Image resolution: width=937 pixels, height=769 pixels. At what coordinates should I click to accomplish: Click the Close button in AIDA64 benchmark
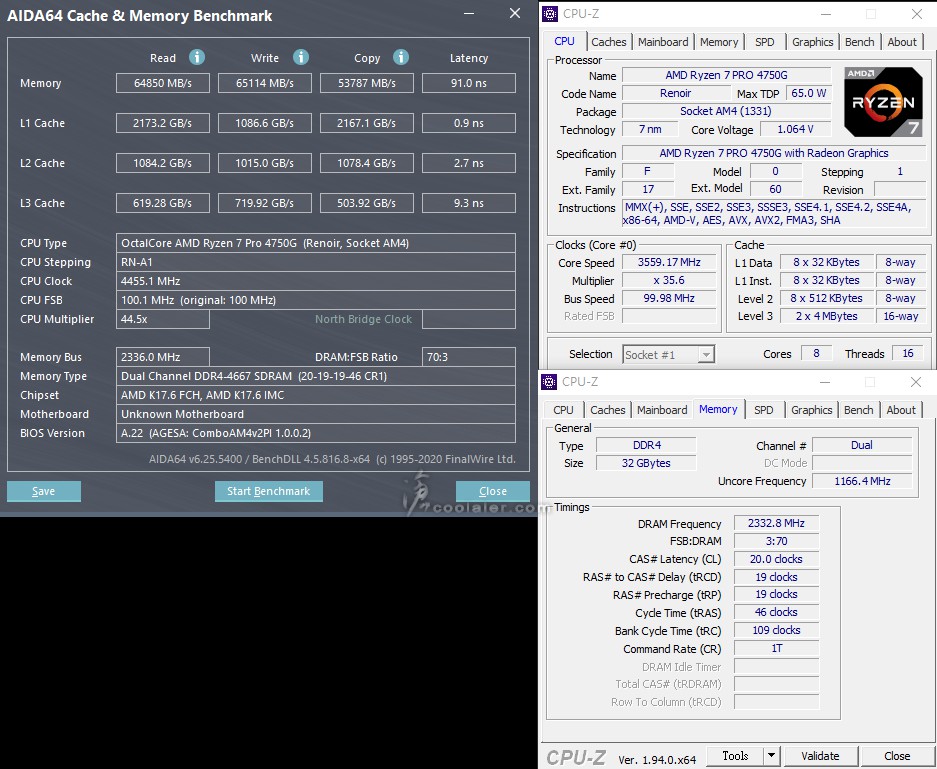tap(492, 491)
